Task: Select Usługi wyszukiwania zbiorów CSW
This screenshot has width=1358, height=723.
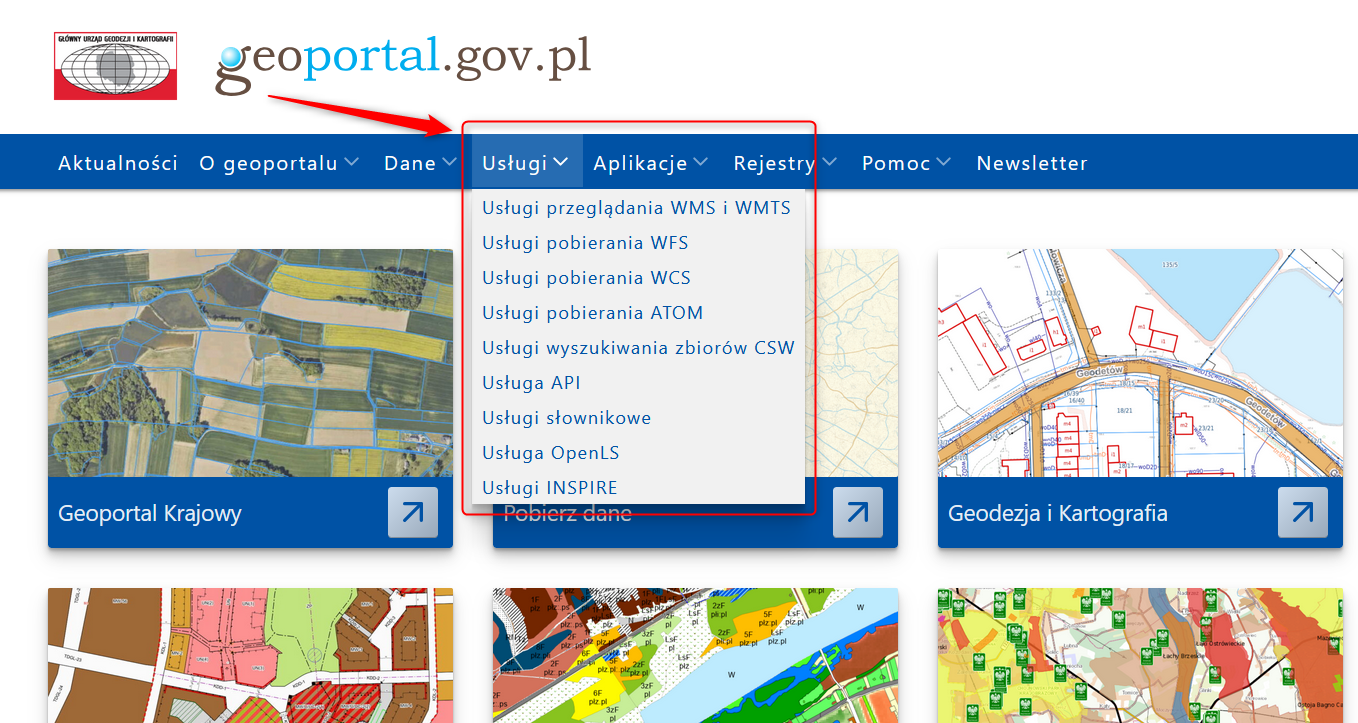Action: pyautogui.click(x=638, y=347)
